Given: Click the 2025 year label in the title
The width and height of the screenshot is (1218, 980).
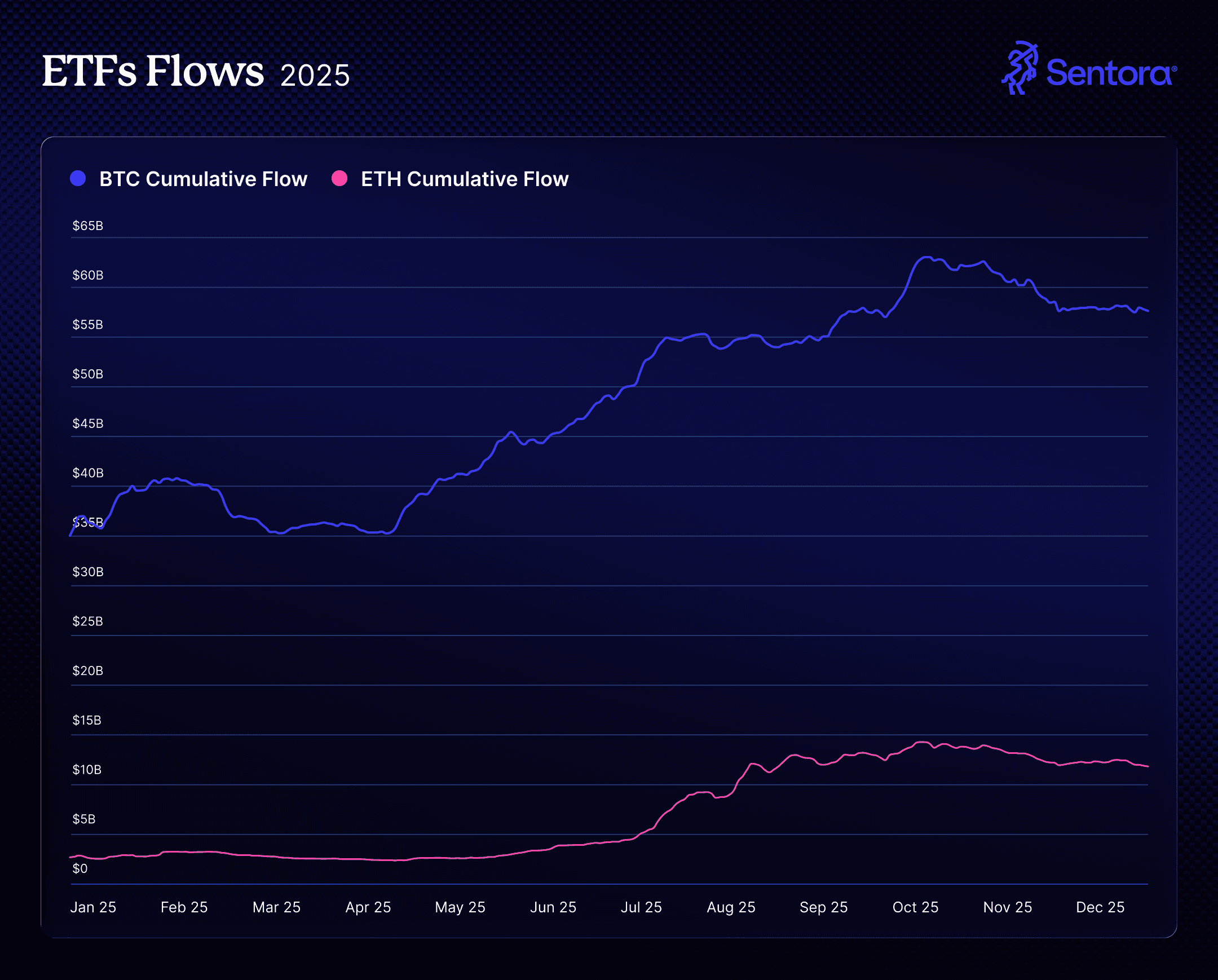Looking at the screenshot, I should point(315,76).
